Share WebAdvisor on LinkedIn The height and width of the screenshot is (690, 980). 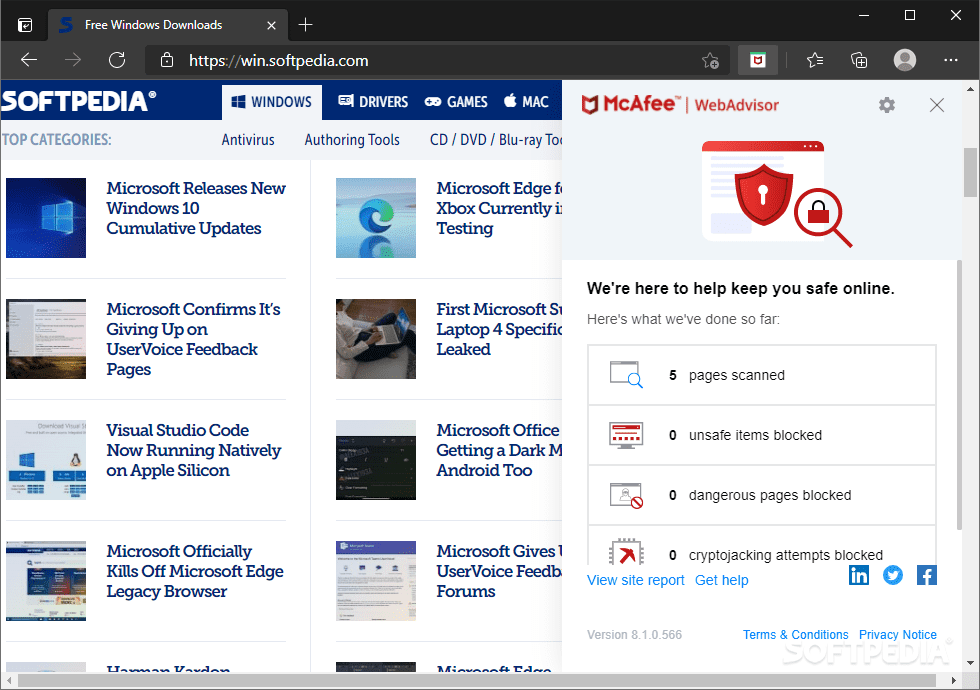(859, 575)
